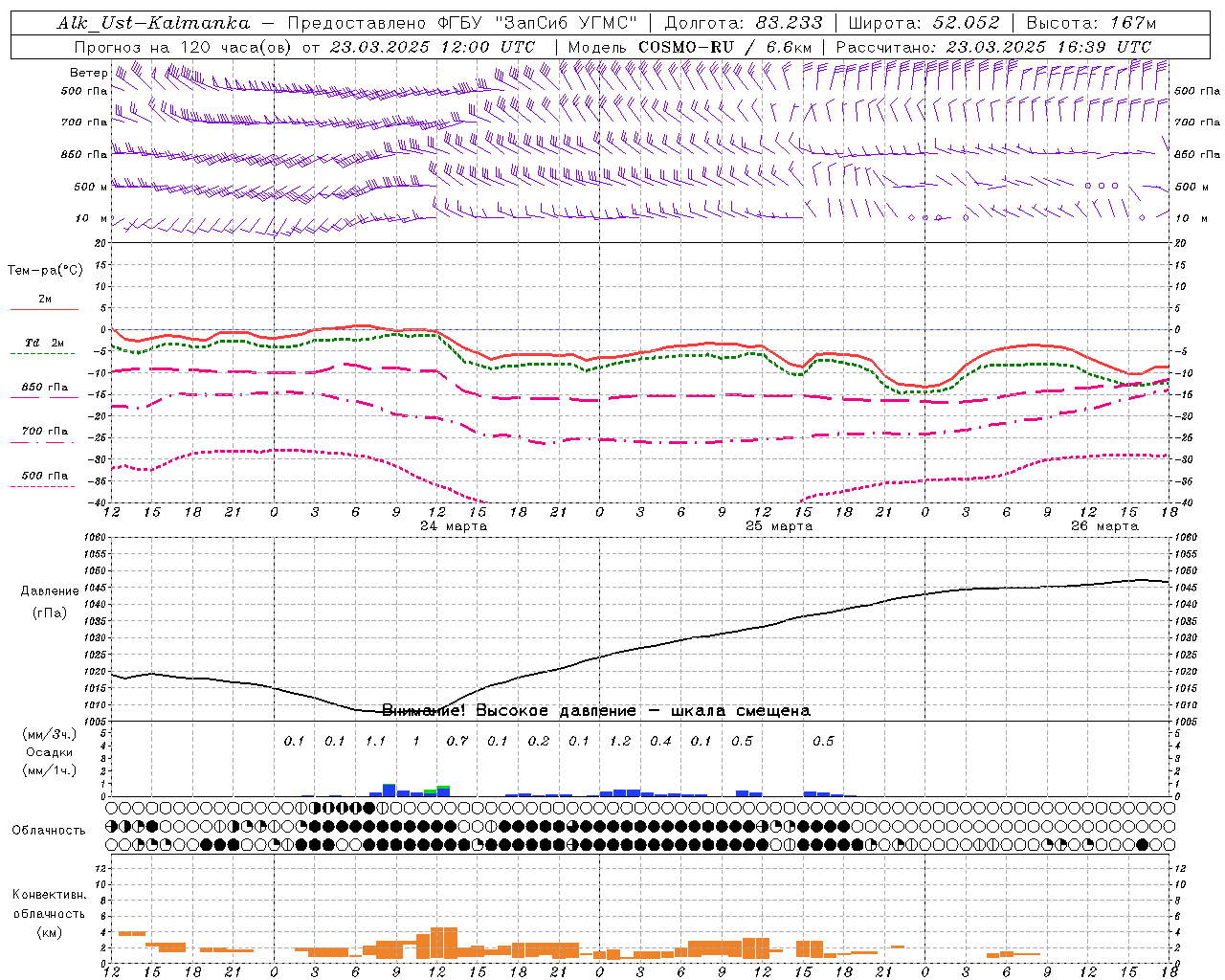Select the text Предоставлено ФГБУ "ЗапСиб УГМС"
This screenshot has width=1225, height=980.
(463, 23)
